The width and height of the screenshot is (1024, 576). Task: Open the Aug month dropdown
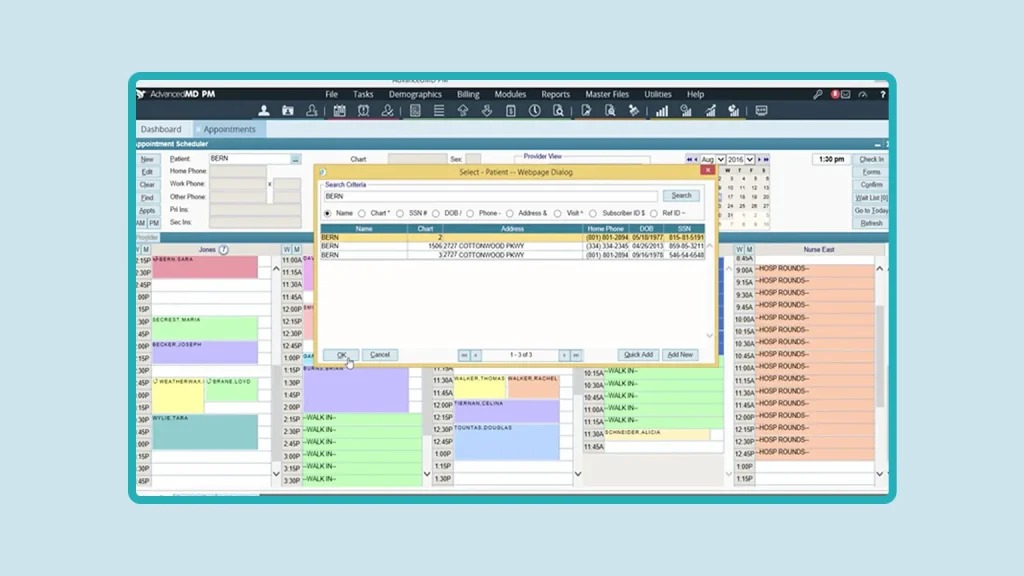pos(713,160)
